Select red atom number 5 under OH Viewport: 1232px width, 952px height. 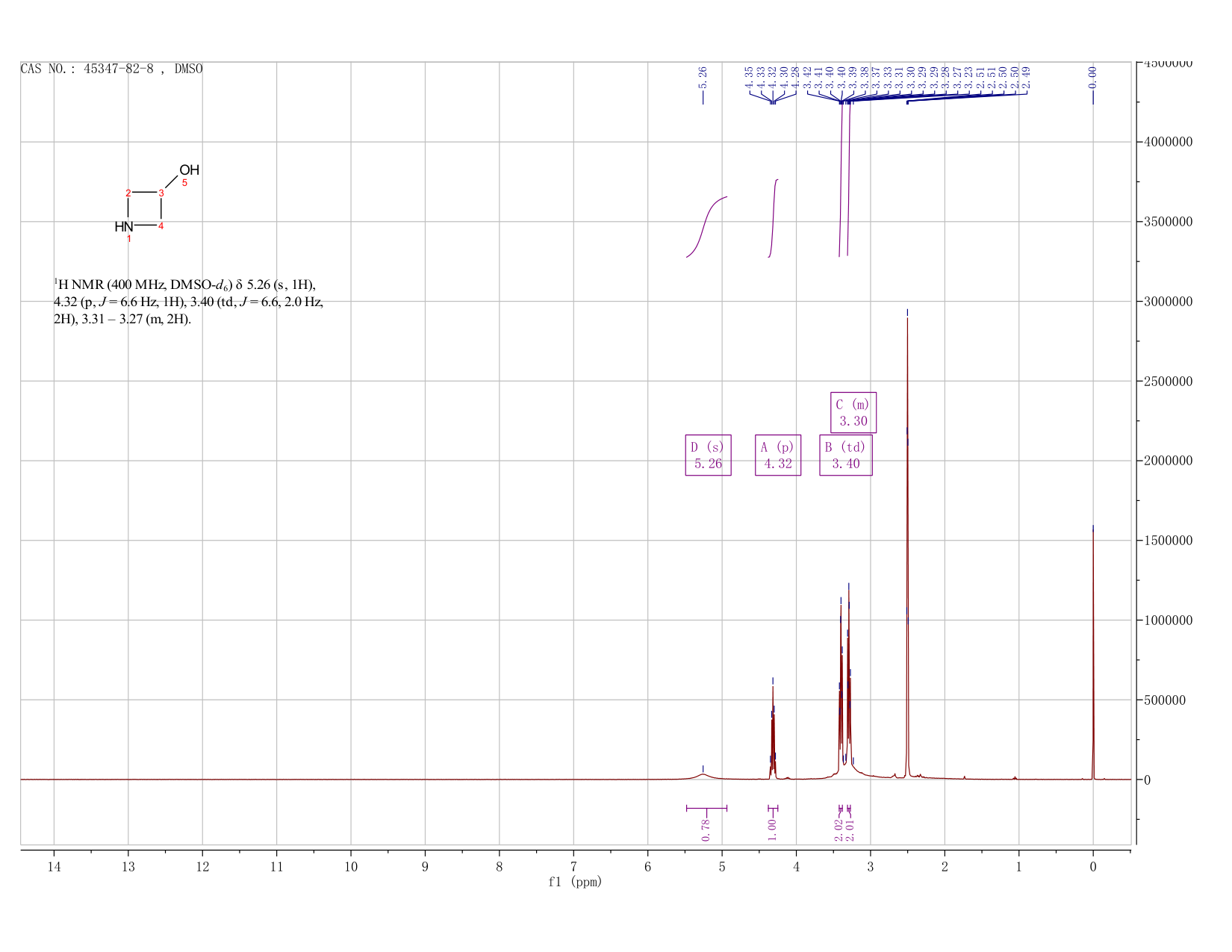click(185, 183)
